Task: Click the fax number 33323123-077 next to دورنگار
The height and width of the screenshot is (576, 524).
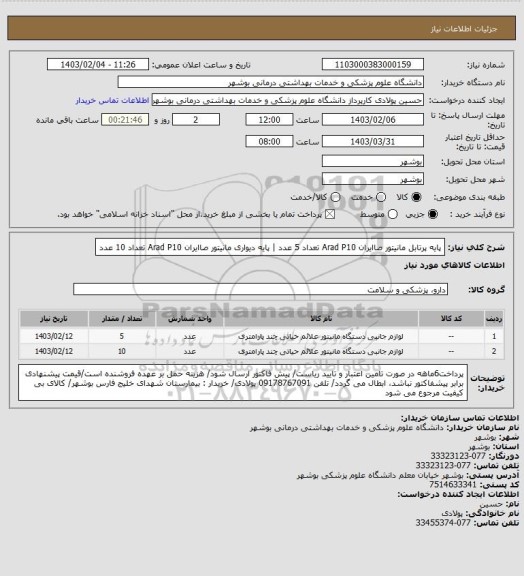Action: pyautogui.click(x=458, y=456)
